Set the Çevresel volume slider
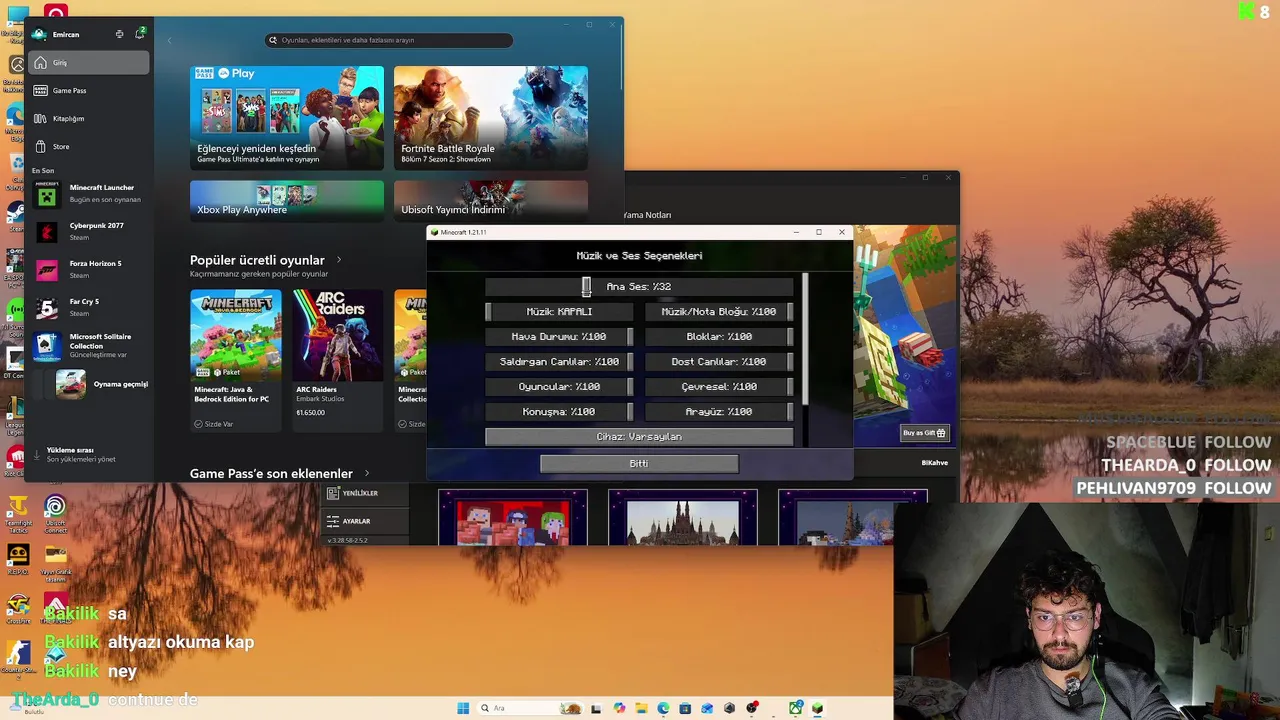Image resolution: width=1280 pixels, height=720 pixels. click(719, 387)
